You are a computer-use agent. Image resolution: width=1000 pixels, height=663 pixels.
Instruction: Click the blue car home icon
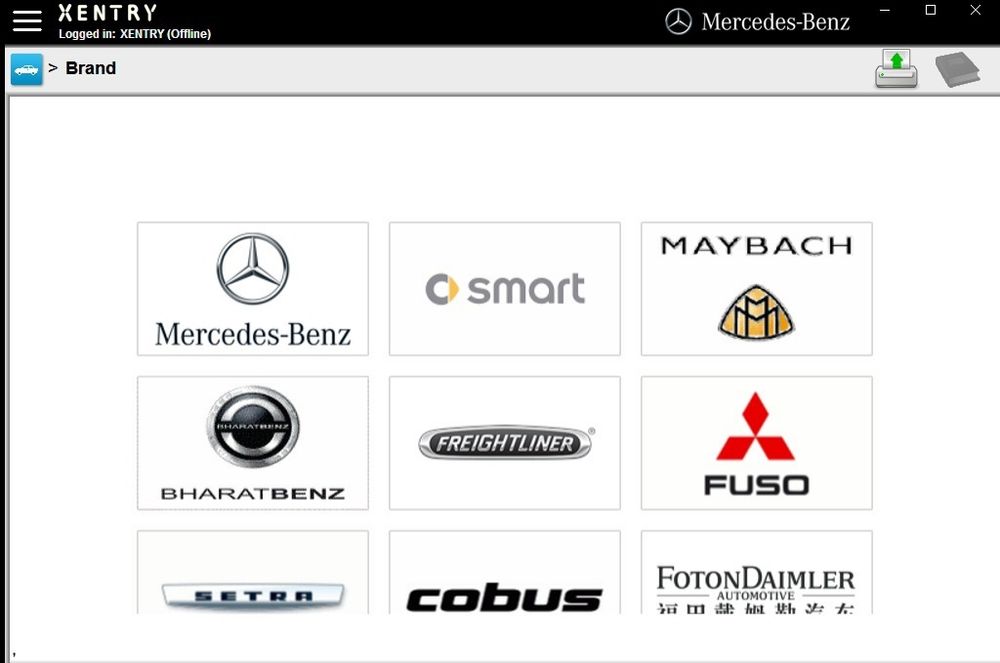point(27,69)
